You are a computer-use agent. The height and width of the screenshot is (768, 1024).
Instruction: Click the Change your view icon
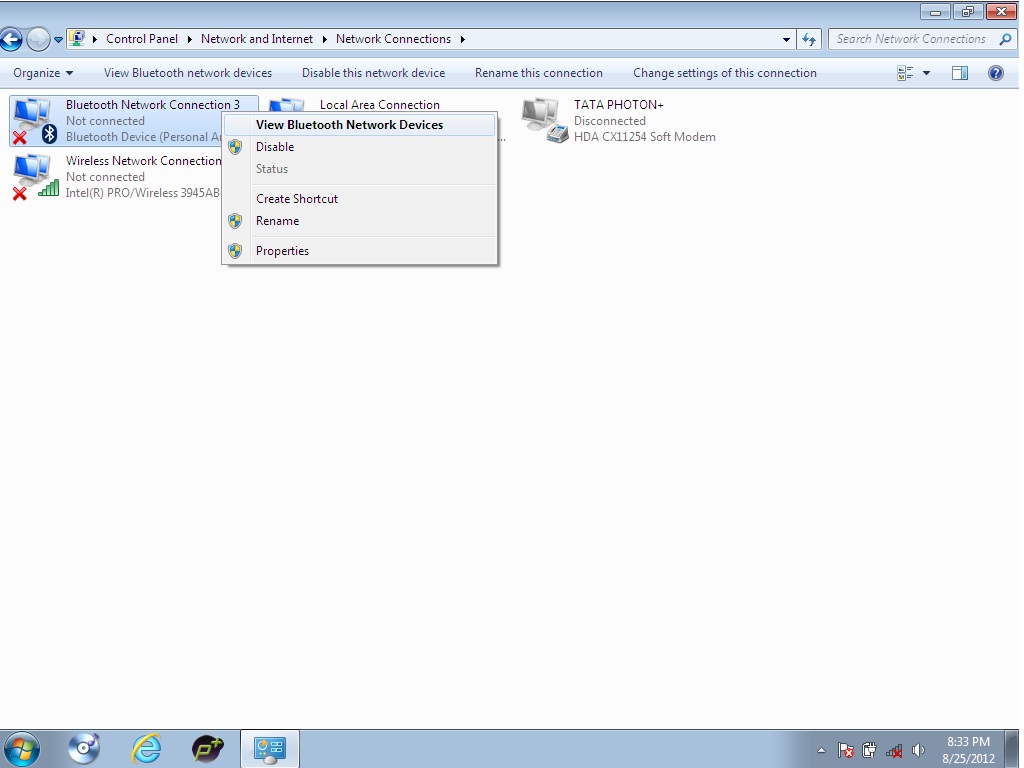(905, 73)
